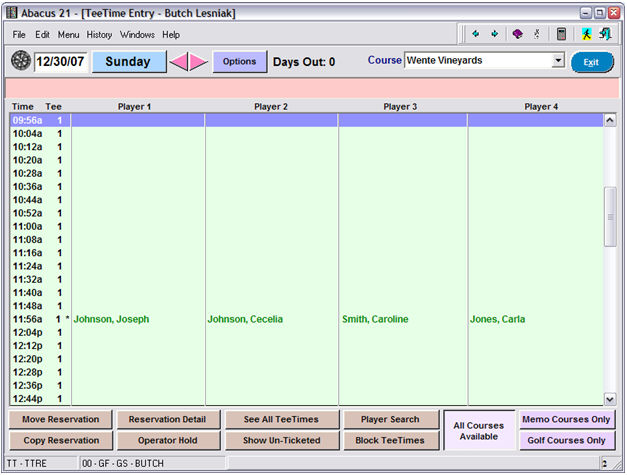
Task: Click the running man toolbar icon
Action: pyautogui.click(x=586, y=34)
